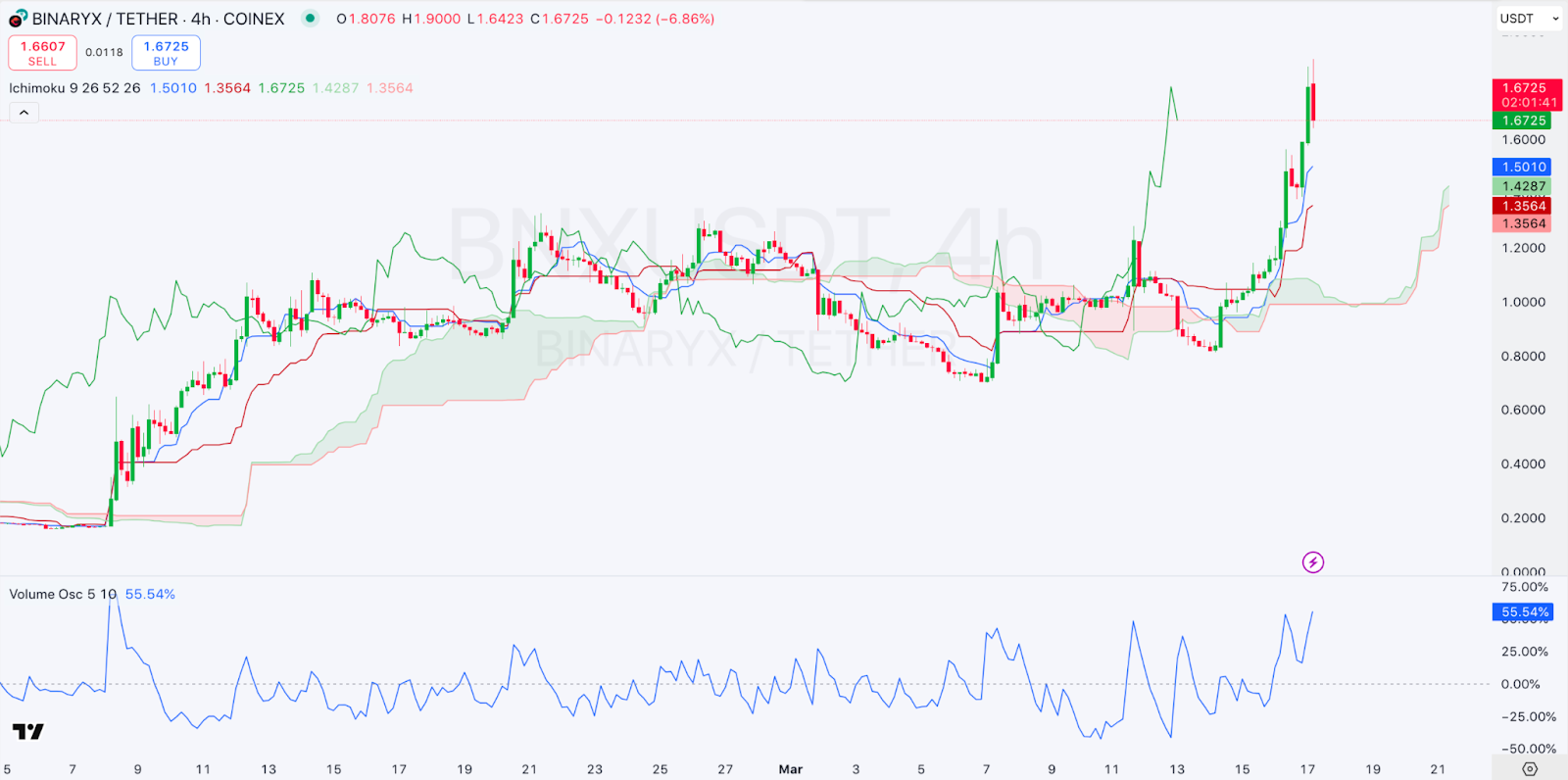Click the H1.9000 high value
Image resolution: width=1568 pixels, height=780 pixels.
[x=431, y=19]
